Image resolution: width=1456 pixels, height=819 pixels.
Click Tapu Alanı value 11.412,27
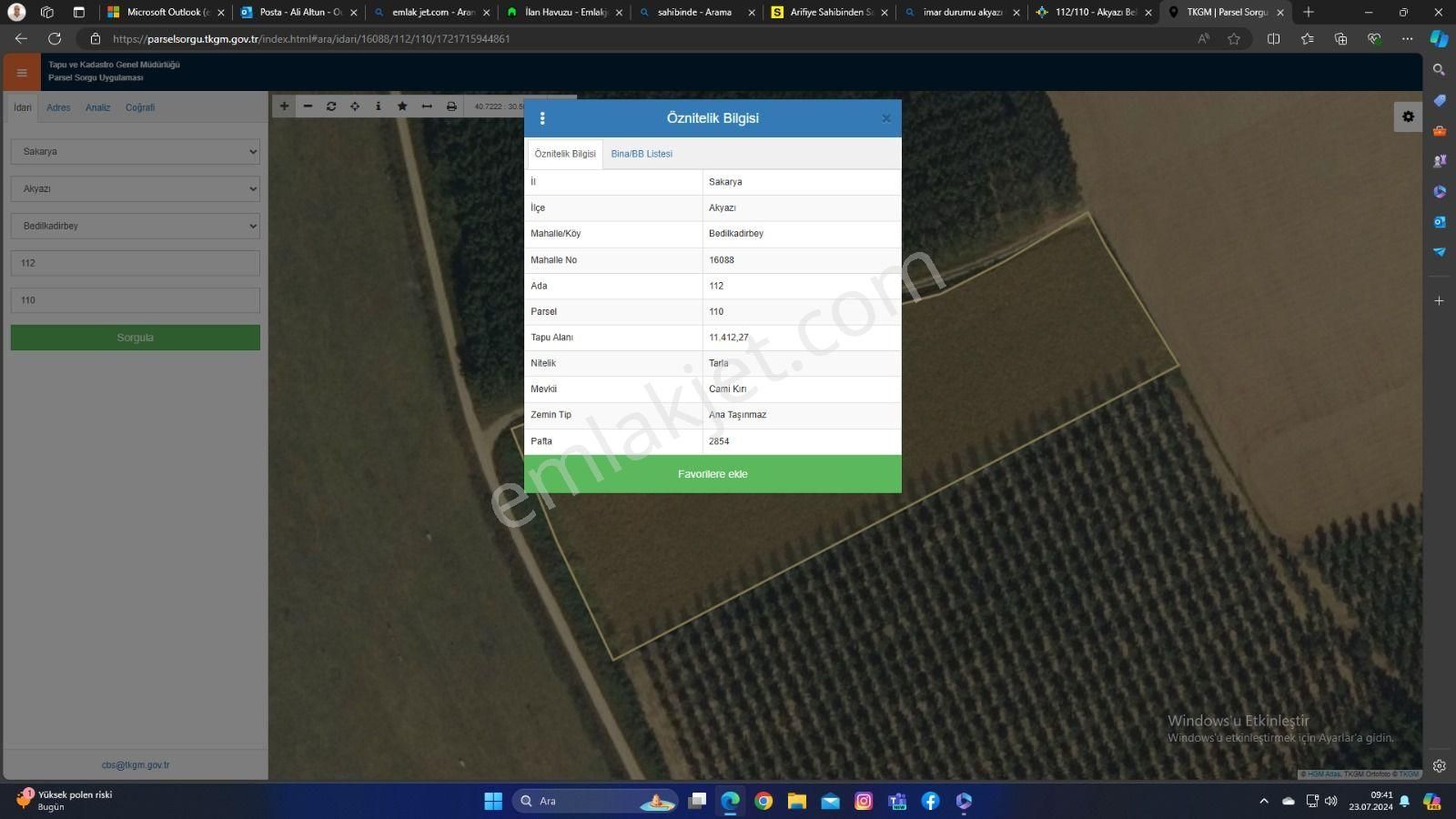[729, 338]
